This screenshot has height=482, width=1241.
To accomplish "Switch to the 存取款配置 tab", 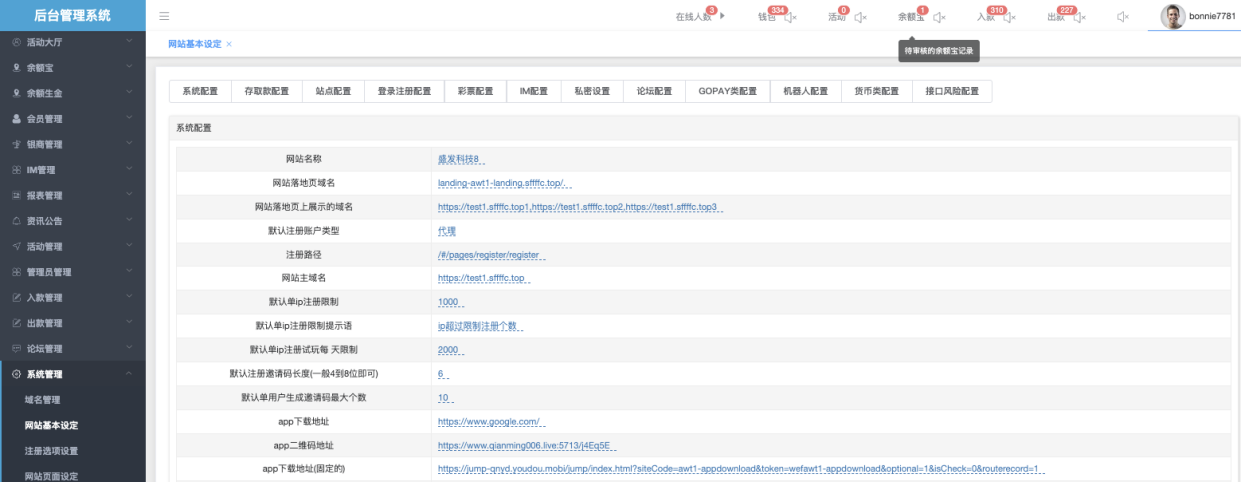I will tap(266, 91).
